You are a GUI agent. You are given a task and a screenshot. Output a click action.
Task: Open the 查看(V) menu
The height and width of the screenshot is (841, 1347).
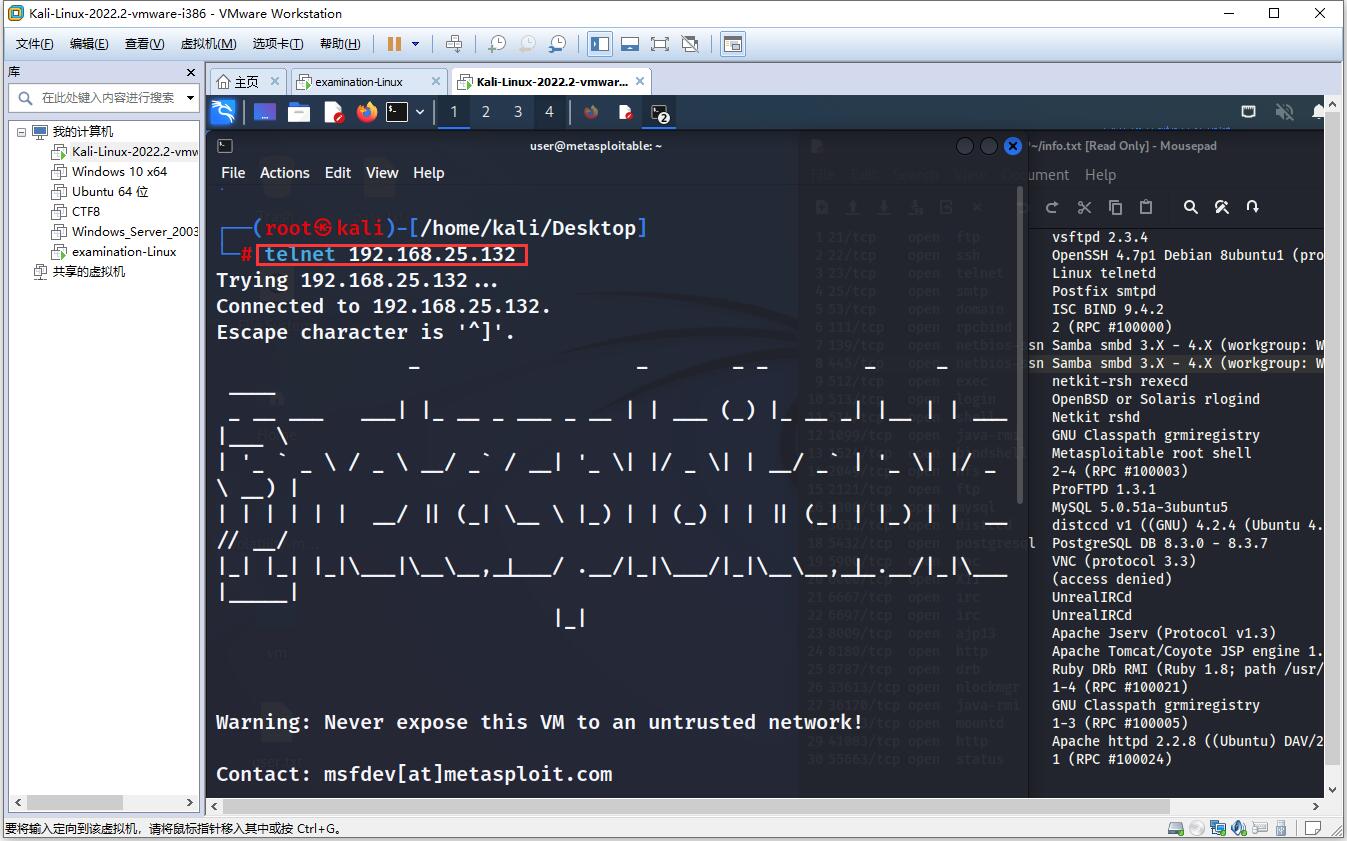pyautogui.click(x=144, y=44)
